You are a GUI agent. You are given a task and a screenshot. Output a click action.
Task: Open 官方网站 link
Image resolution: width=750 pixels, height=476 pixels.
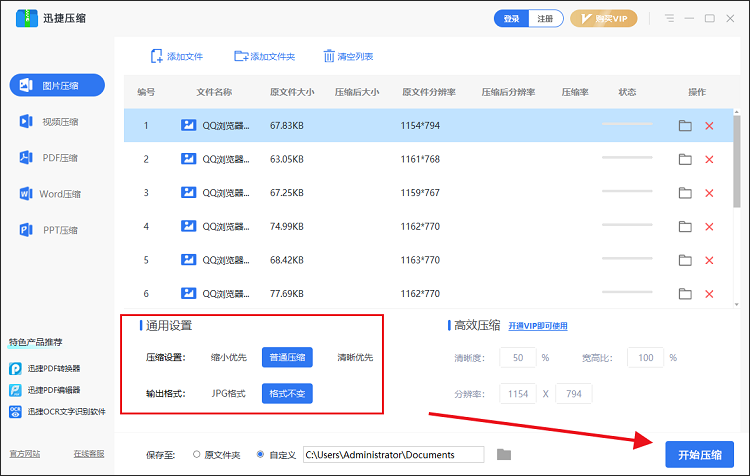point(25,454)
